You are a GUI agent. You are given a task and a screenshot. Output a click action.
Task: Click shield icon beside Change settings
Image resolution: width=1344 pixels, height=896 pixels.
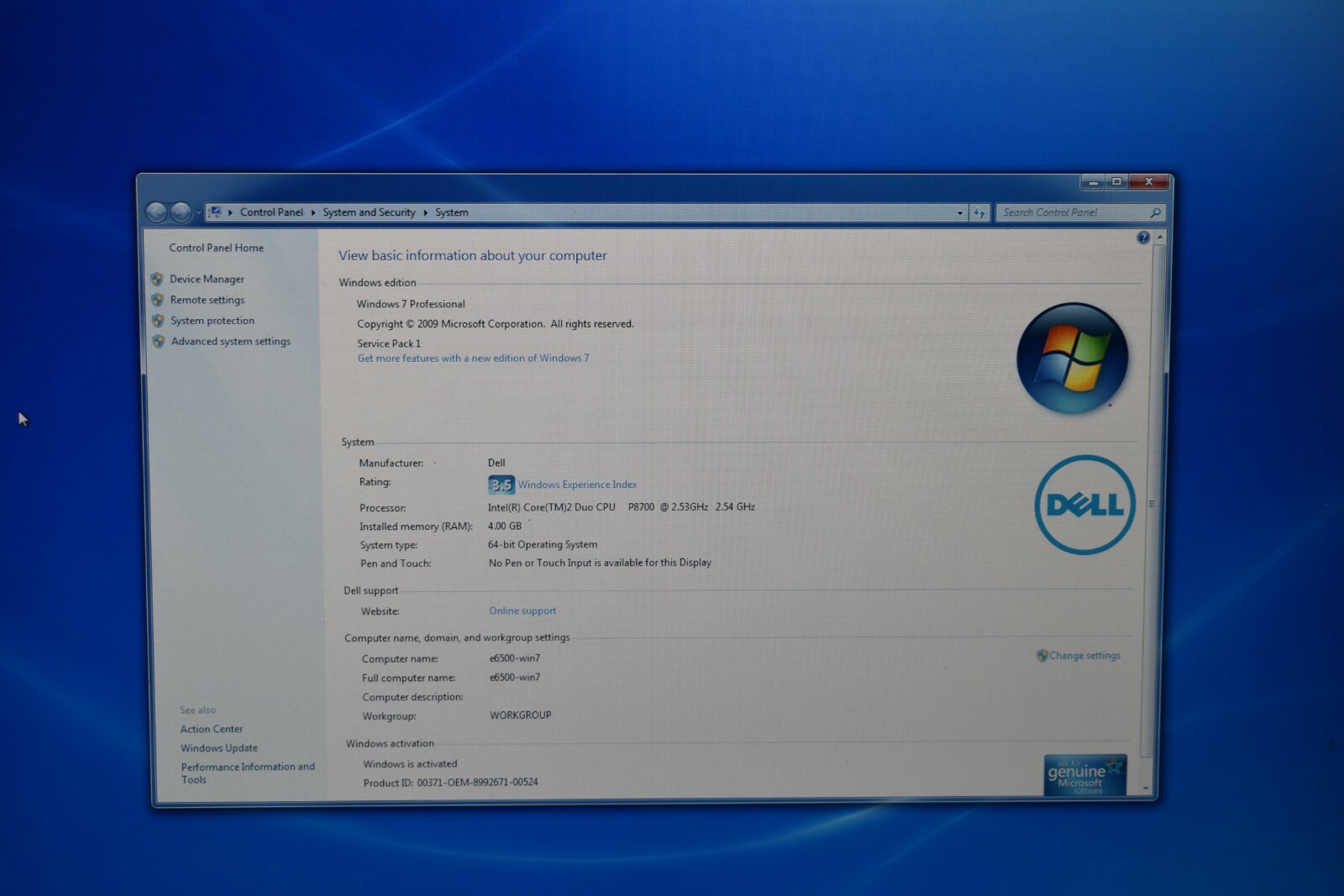pyautogui.click(x=1042, y=656)
